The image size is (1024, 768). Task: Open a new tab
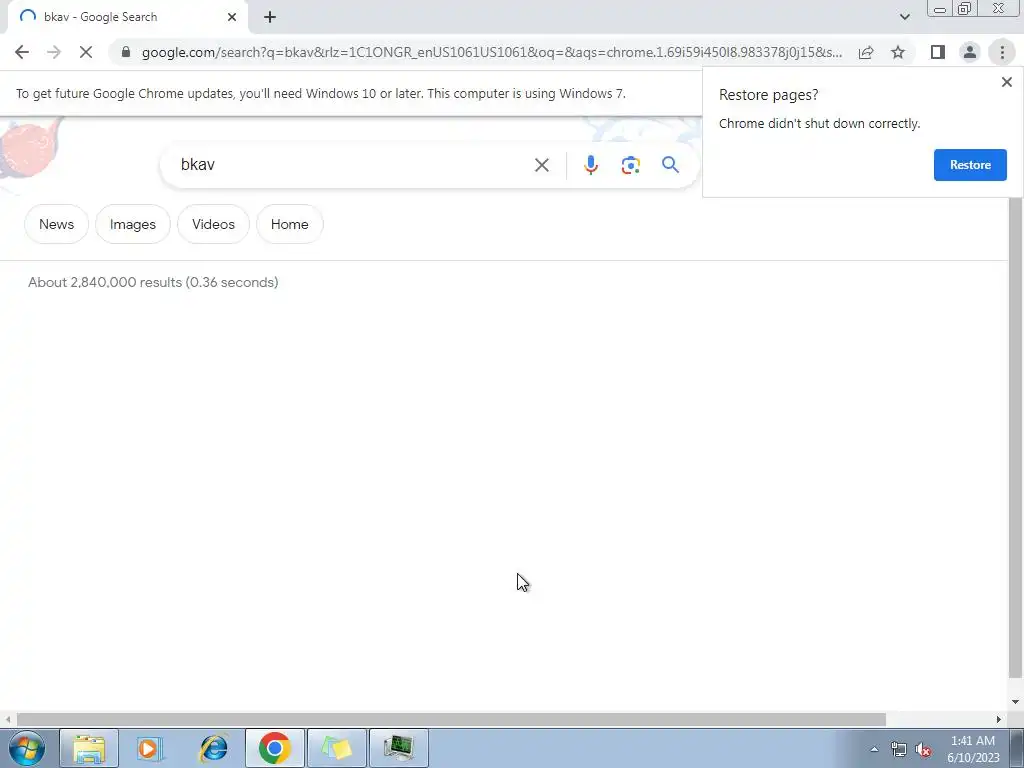click(x=270, y=17)
